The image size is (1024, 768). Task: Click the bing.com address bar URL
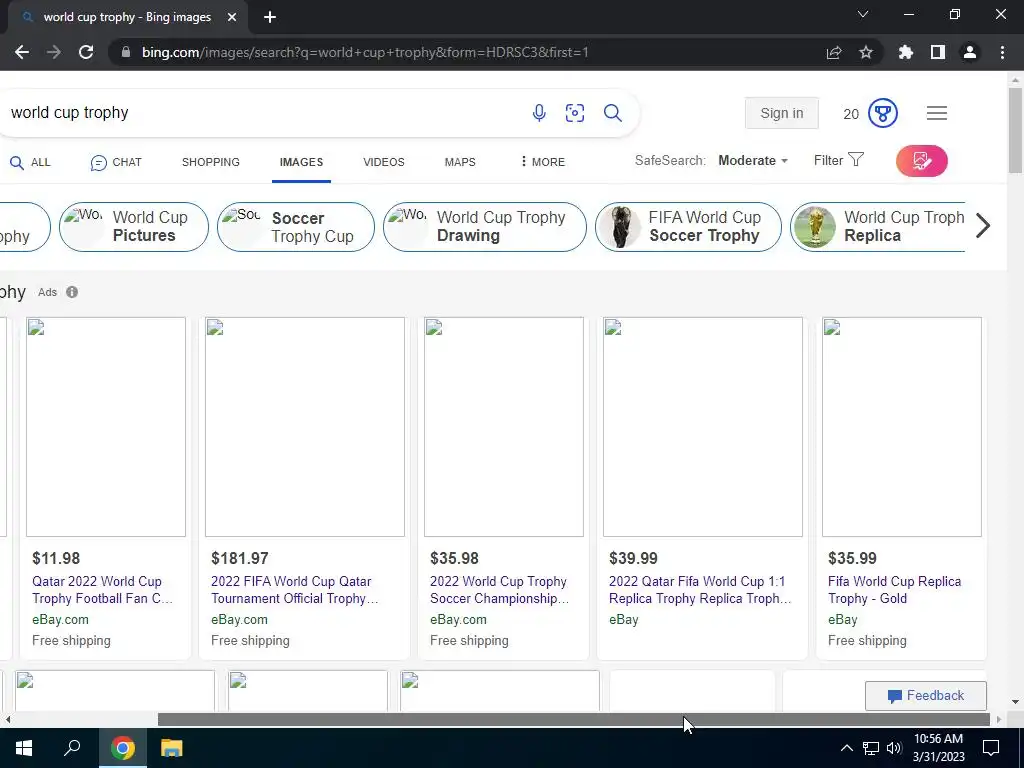365,52
